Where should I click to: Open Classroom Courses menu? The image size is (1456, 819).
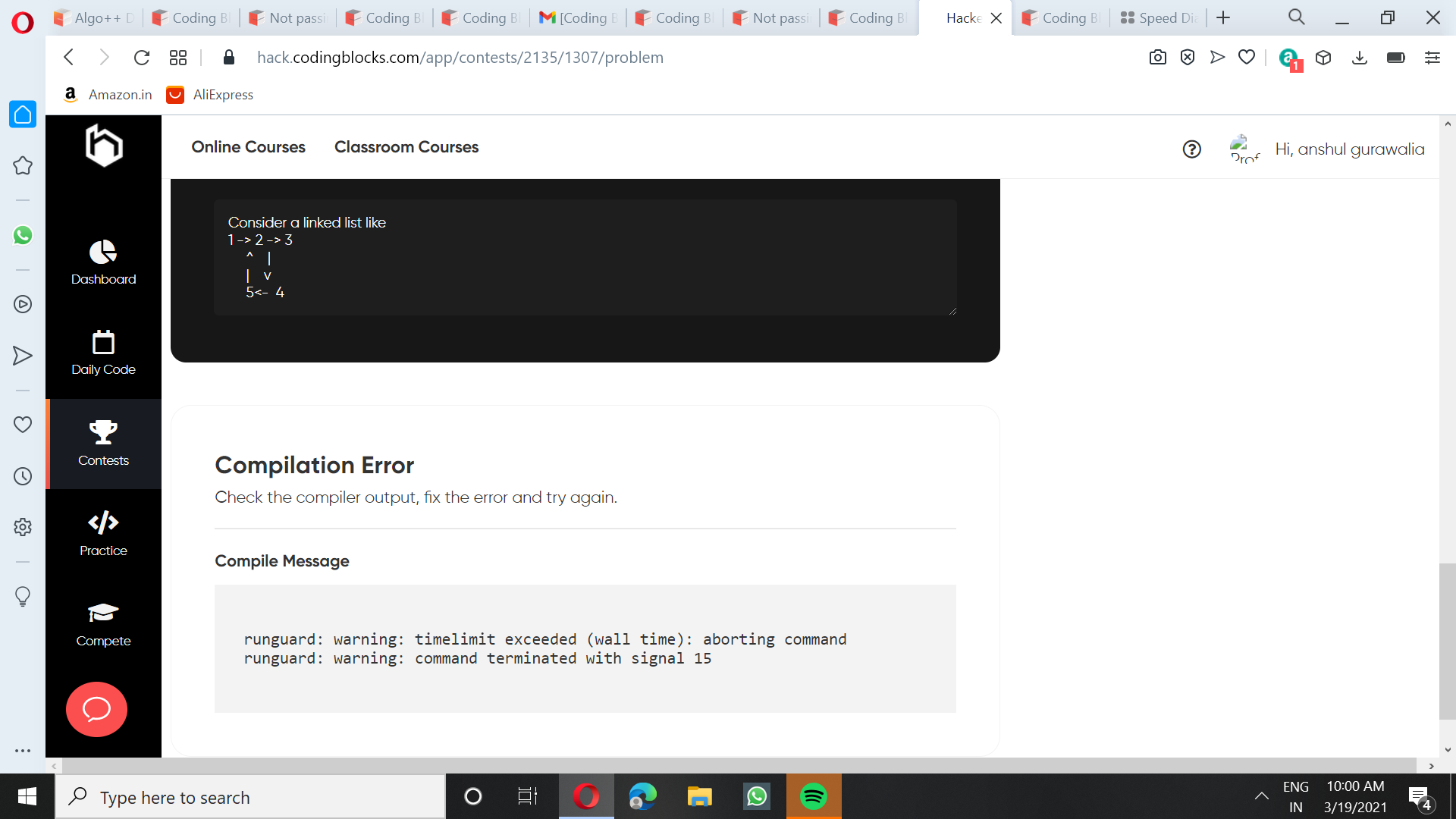tap(406, 147)
